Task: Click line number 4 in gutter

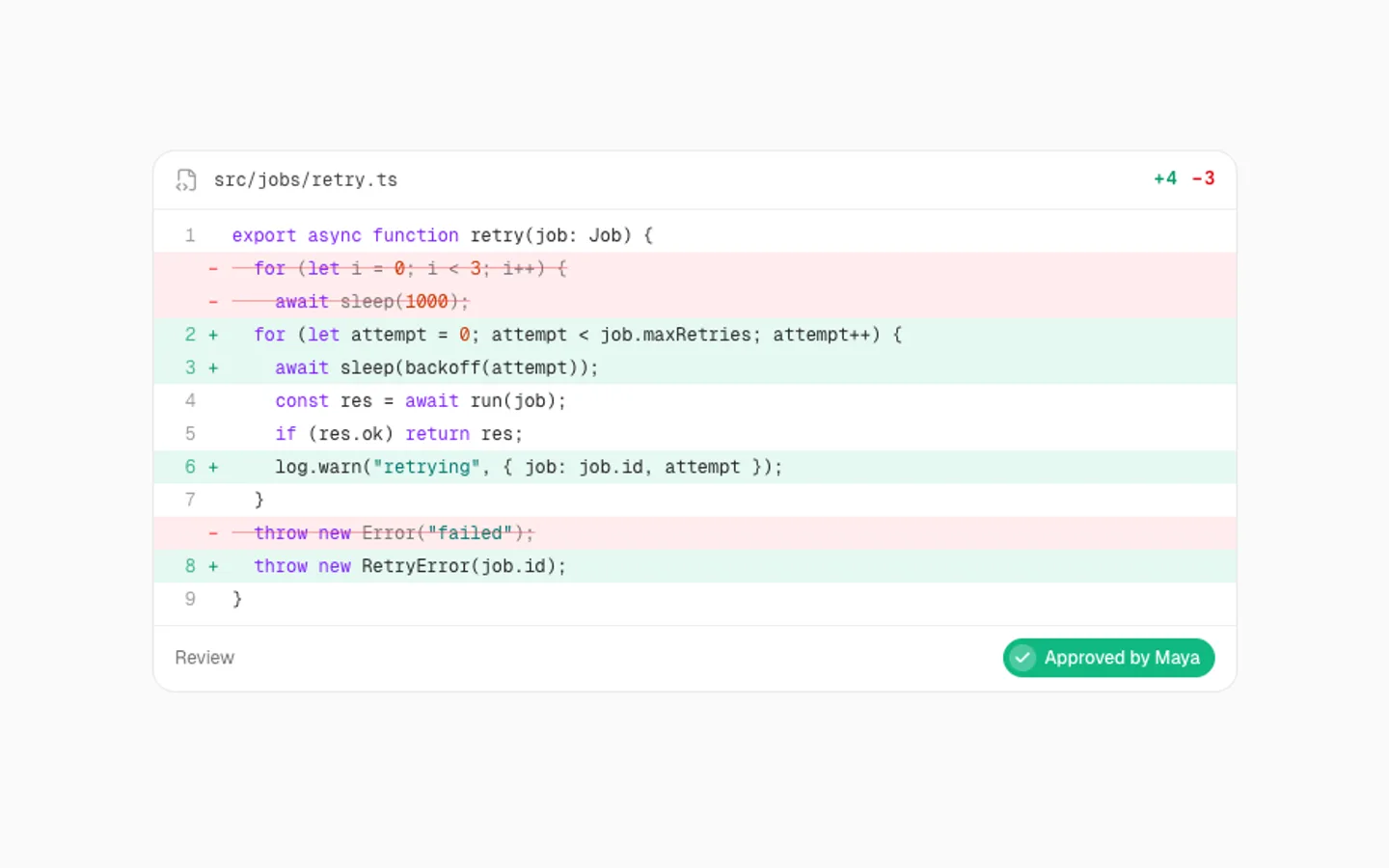Action: [190, 400]
